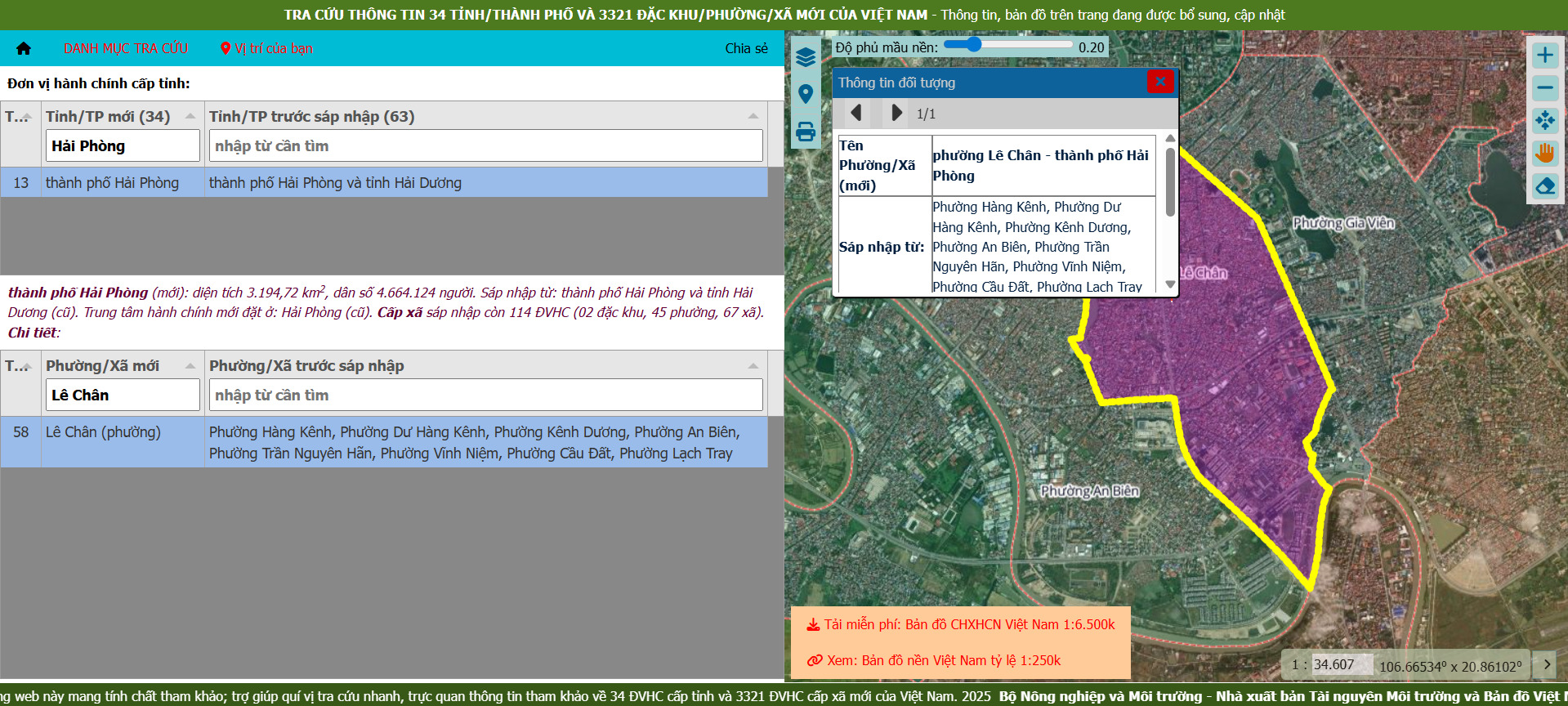Open the Chia sẻ menu

tap(747, 48)
